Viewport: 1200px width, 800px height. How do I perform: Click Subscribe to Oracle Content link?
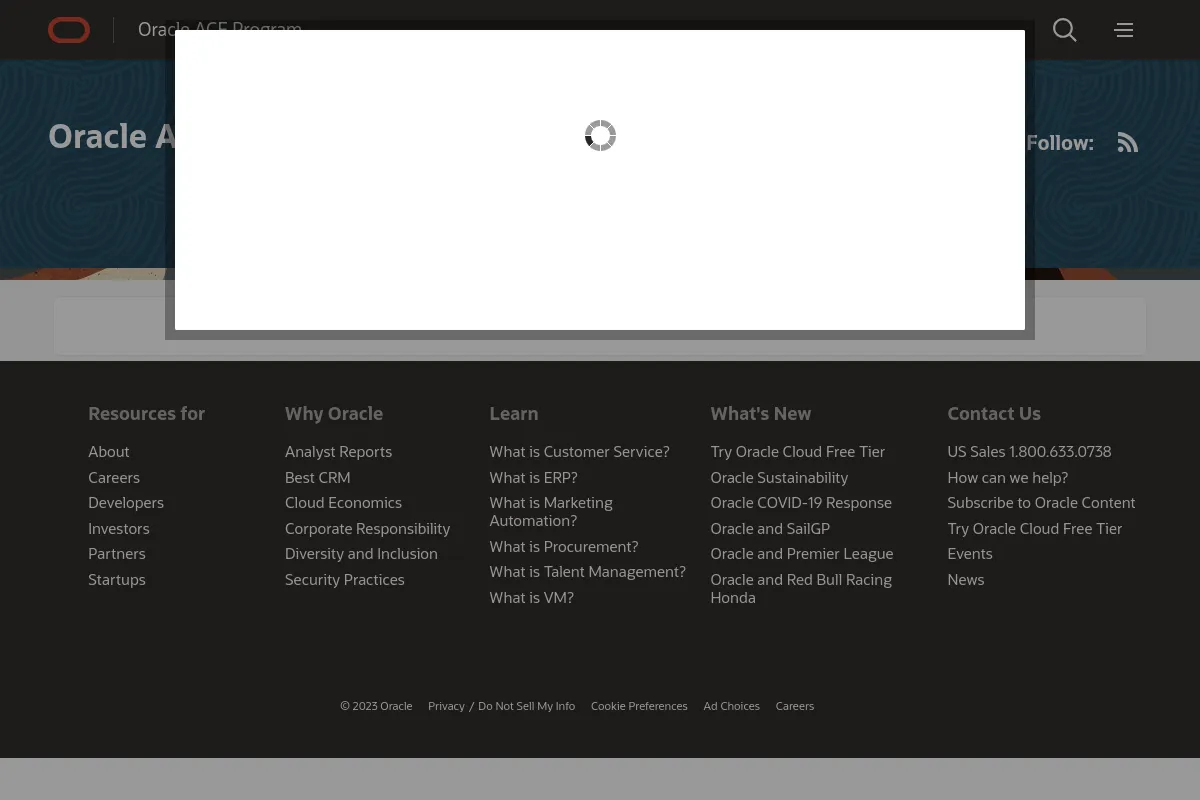point(1041,503)
